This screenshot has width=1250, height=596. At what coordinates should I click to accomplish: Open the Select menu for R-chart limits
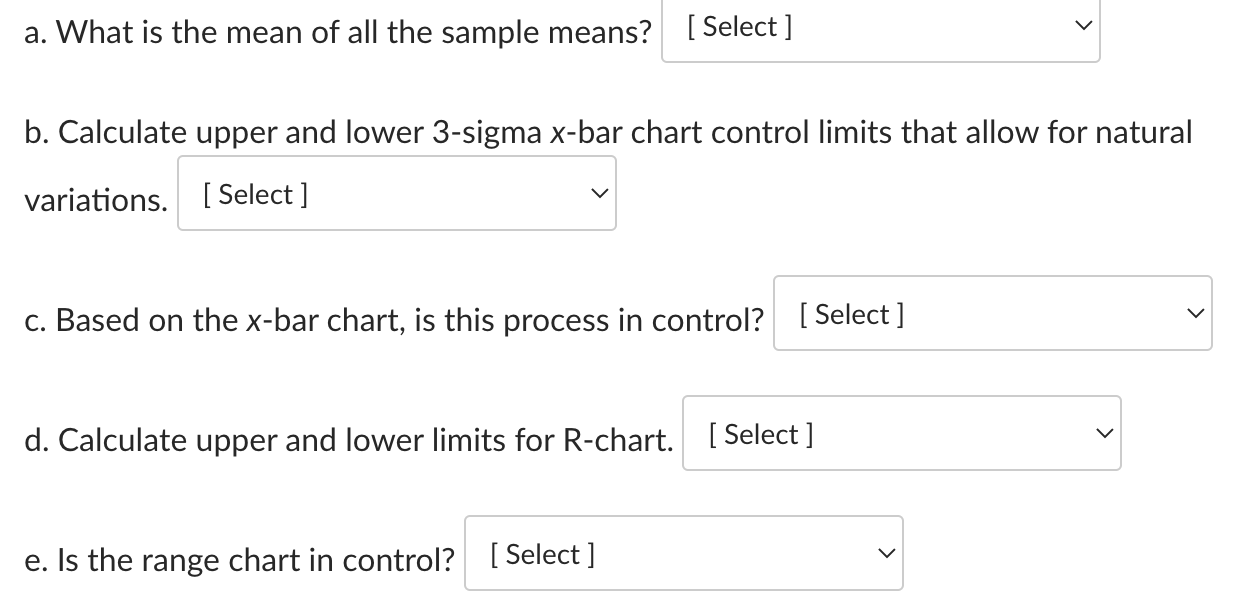[x=900, y=433]
